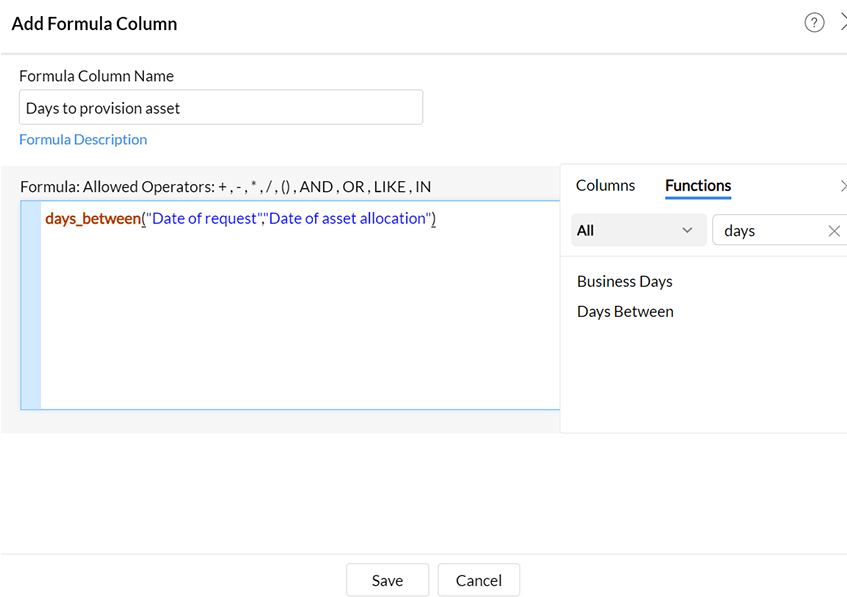The width and height of the screenshot is (847, 597).
Task: Cancel adding the formula column
Action: (478, 580)
